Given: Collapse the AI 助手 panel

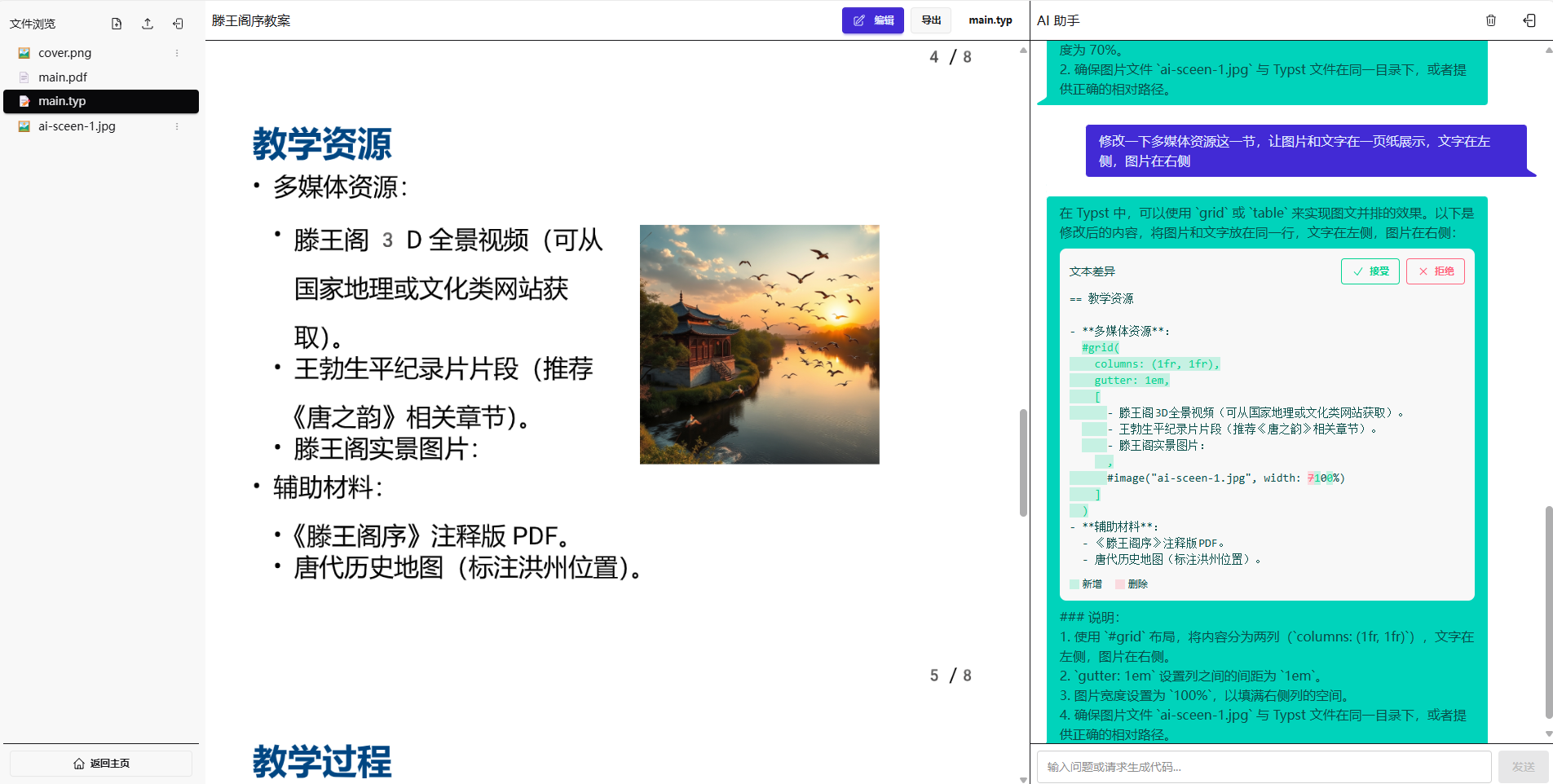Looking at the screenshot, I should coord(1529,20).
